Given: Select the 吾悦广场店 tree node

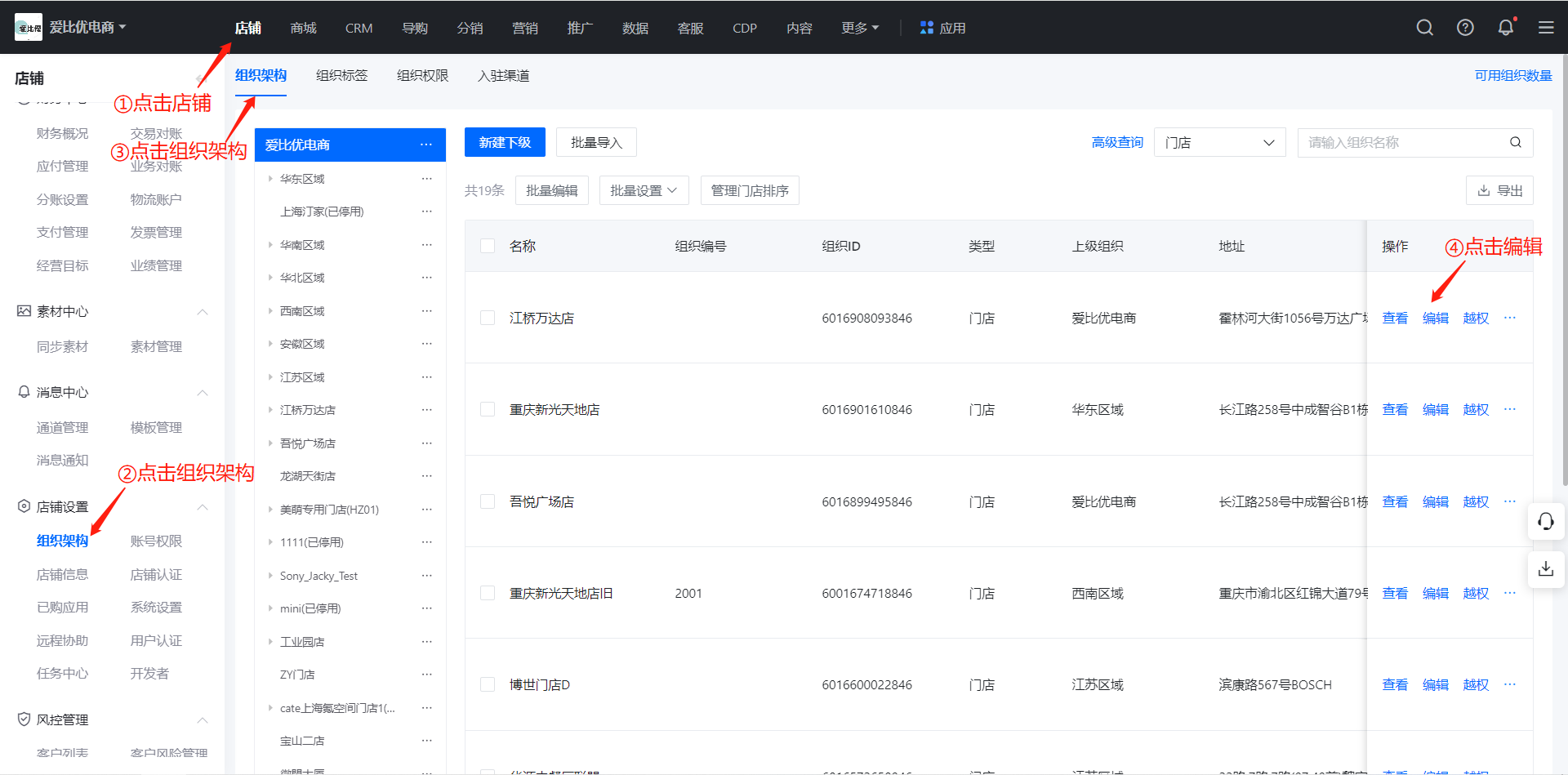Looking at the screenshot, I should point(308,443).
